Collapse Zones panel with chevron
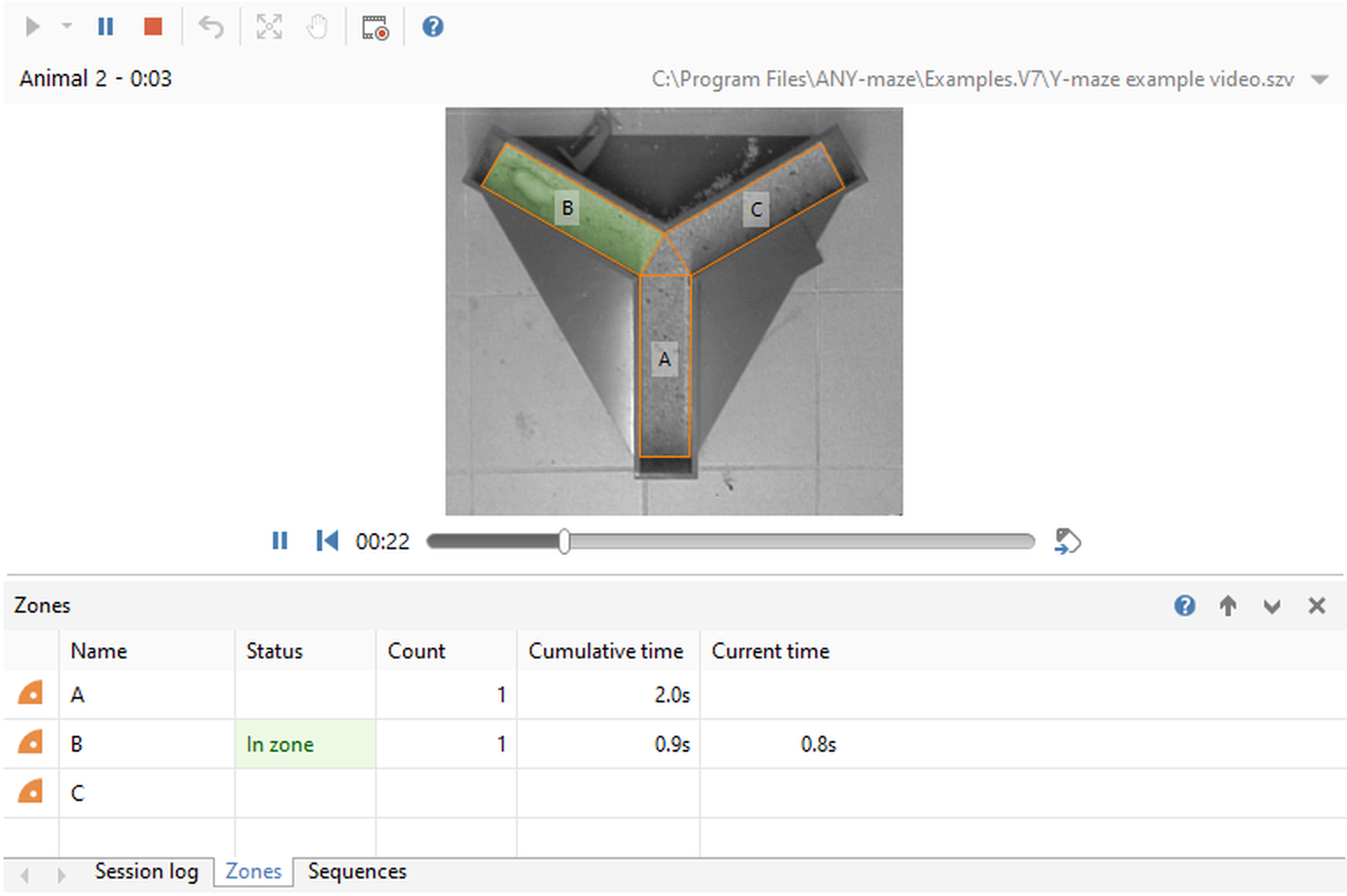 1272,606
